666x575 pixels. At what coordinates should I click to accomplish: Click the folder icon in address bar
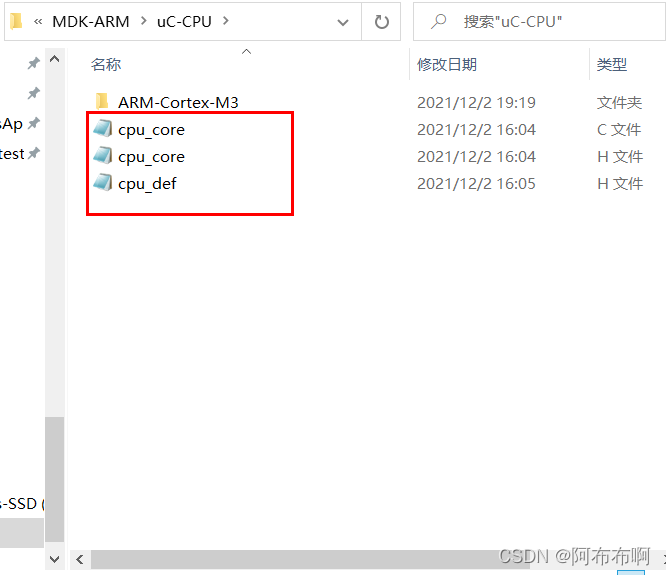[x=16, y=21]
